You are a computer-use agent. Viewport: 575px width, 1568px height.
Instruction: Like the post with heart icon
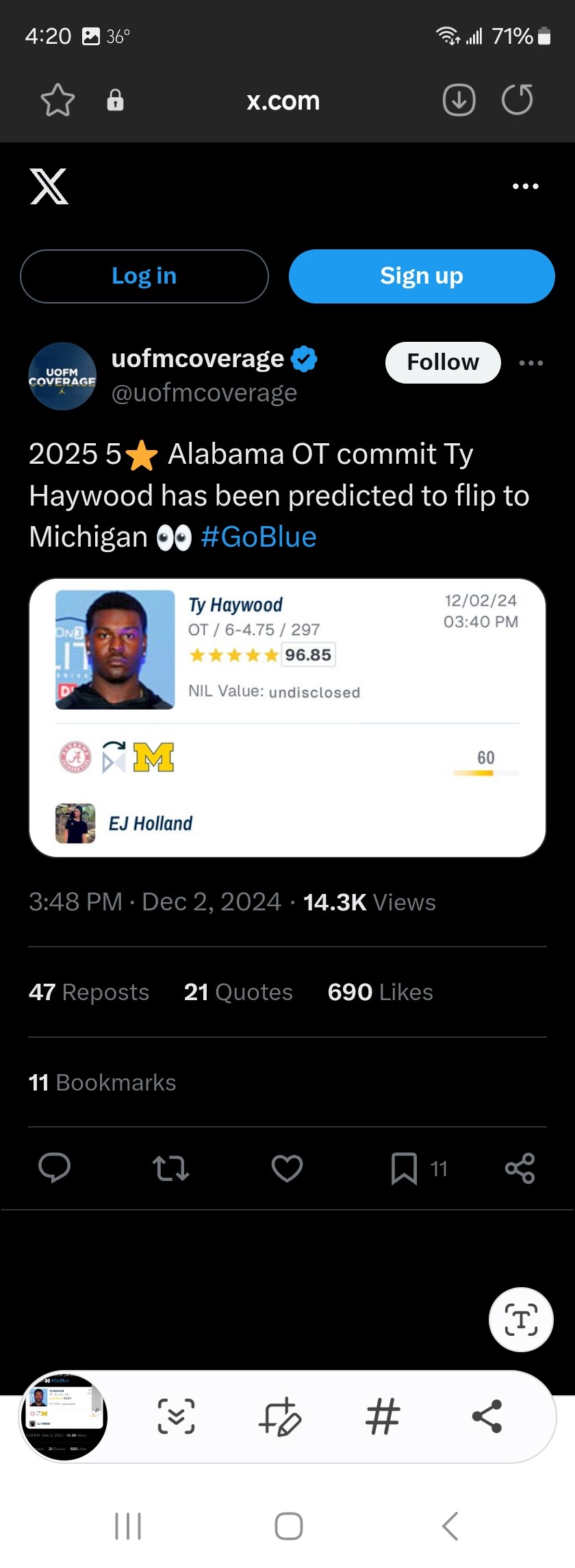(x=287, y=1168)
